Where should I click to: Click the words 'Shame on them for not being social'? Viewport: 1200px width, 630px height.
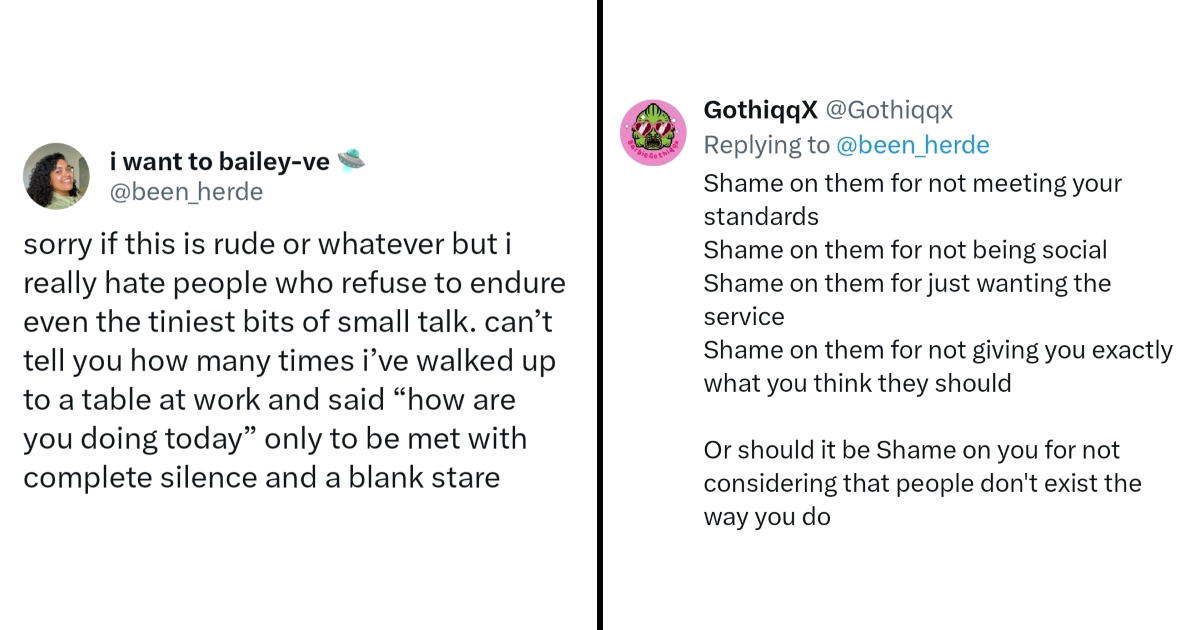coord(905,249)
